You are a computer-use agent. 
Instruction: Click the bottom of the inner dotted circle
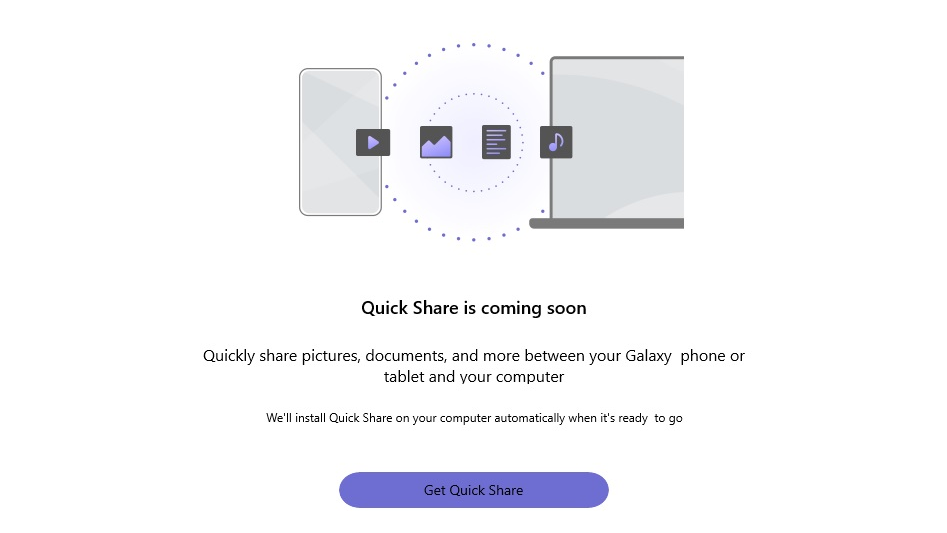474,191
